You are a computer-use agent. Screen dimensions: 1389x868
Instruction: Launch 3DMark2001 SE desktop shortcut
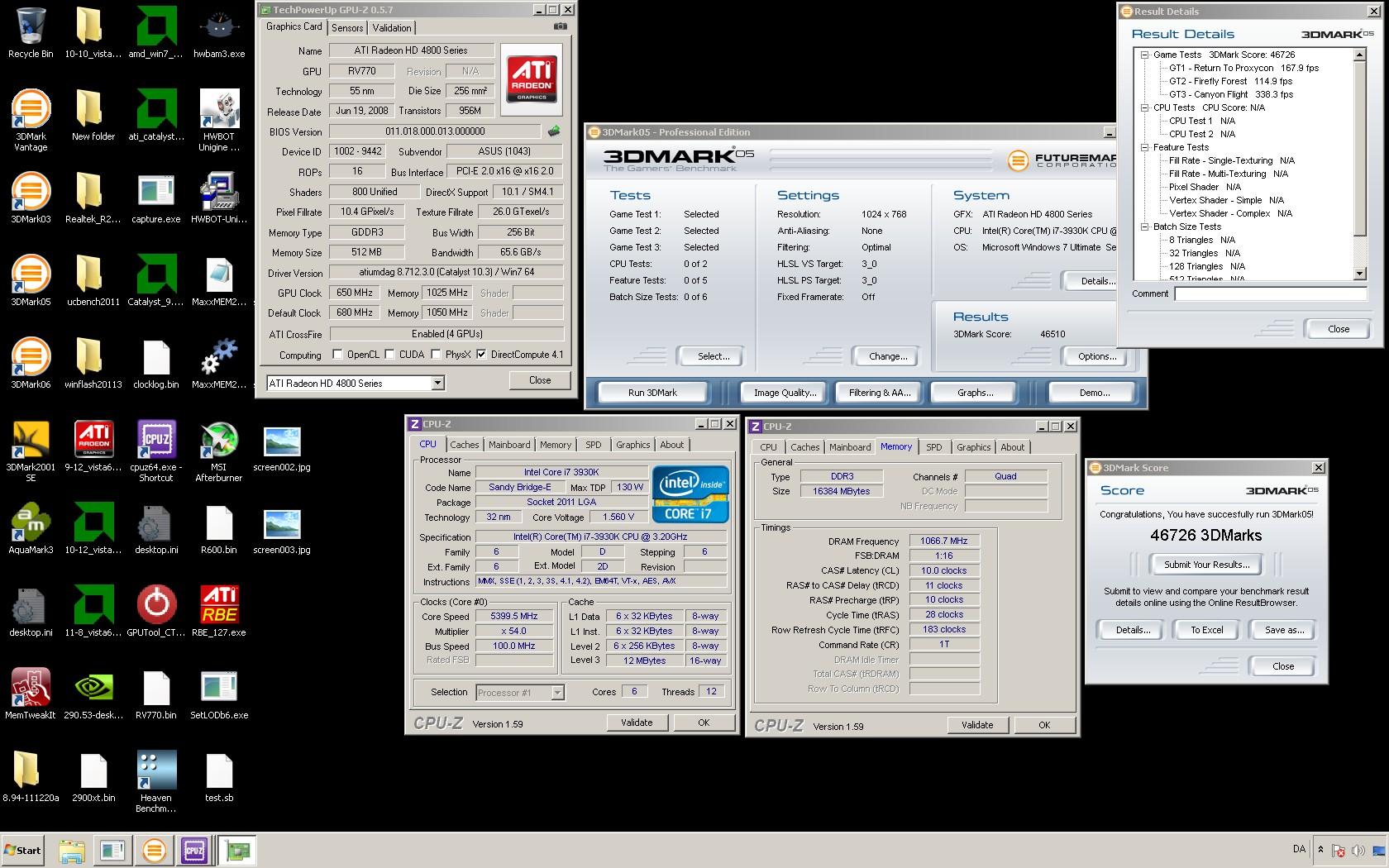31,451
